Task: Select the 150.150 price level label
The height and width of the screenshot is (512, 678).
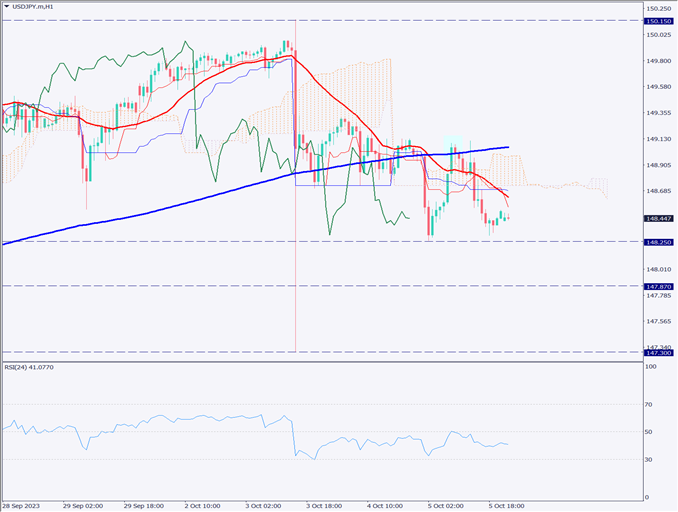Action: 657,21
